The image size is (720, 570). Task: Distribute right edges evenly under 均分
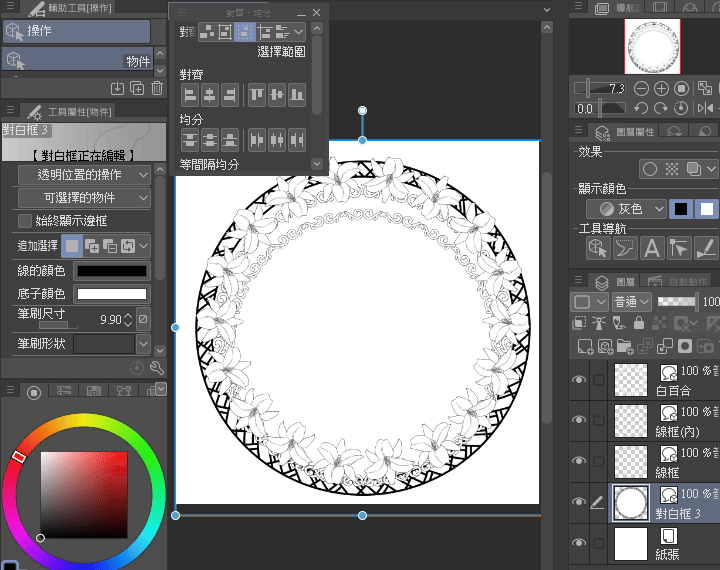pos(297,140)
